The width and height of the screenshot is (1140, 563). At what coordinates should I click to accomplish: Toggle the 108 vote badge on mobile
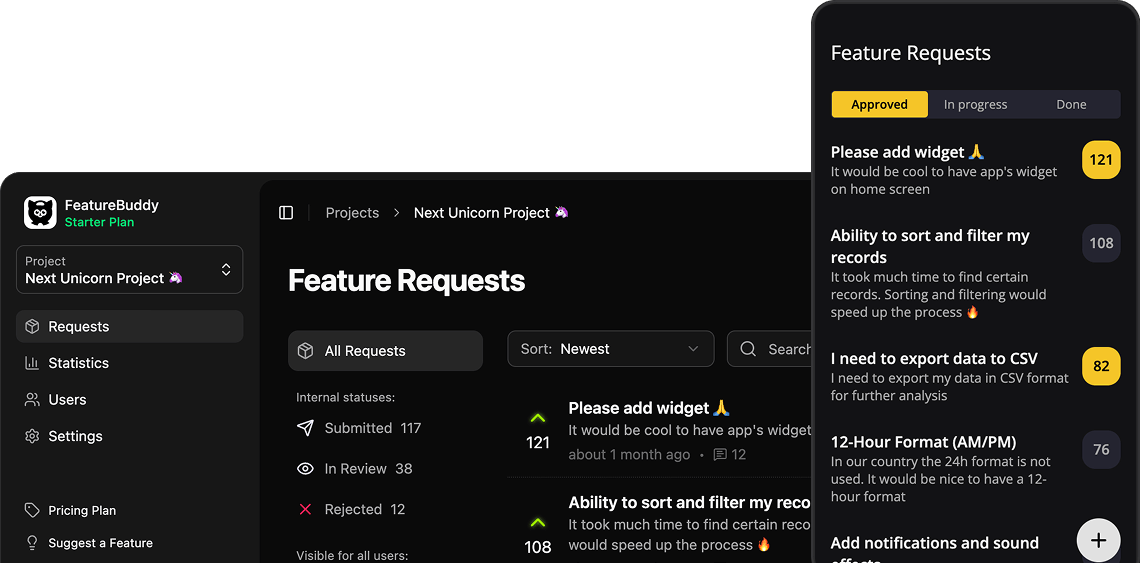pyautogui.click(x=1101, y=243)
